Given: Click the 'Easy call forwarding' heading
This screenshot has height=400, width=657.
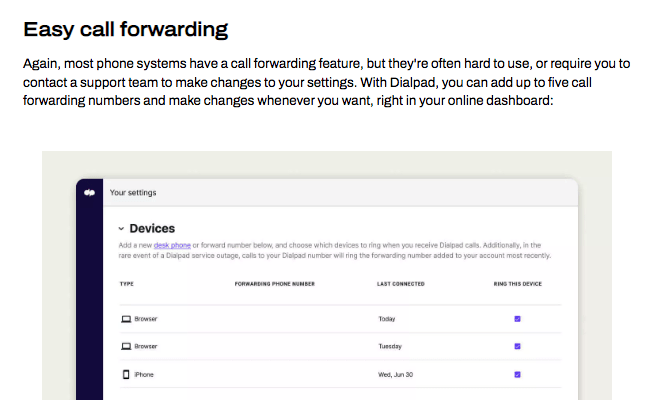Looking at the screenshot, I should (x=125, y=30).
